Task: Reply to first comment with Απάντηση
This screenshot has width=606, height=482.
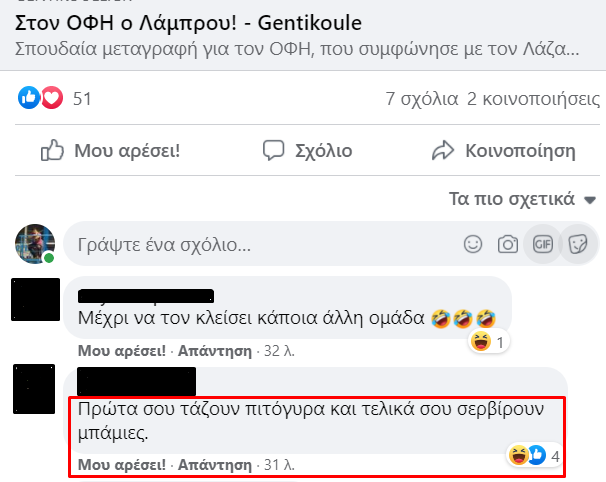Action: pos(214,351)
